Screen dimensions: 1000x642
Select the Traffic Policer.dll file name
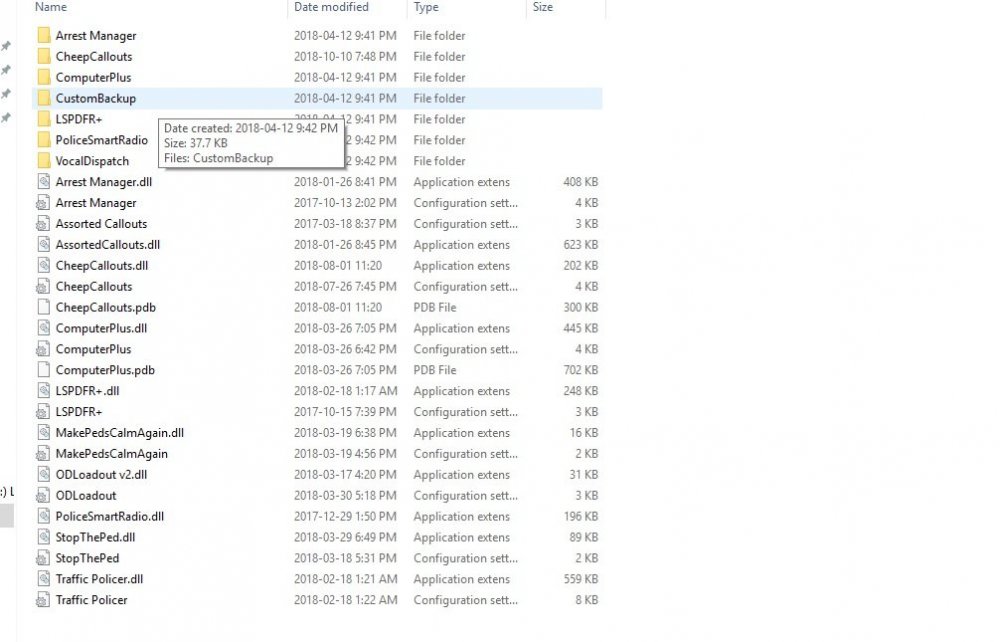pos(99,579)
